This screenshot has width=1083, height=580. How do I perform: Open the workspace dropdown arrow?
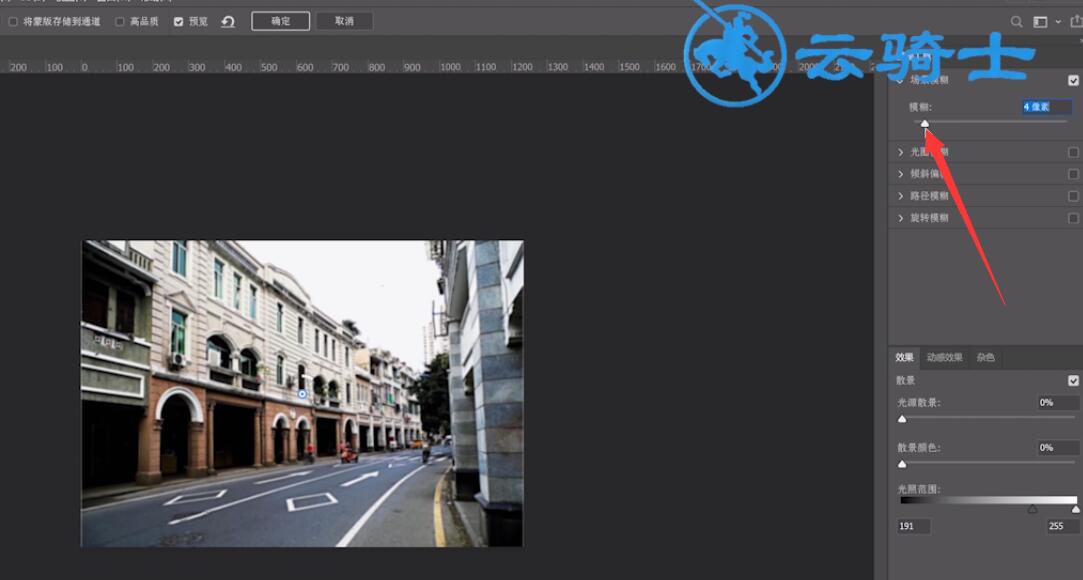tap(1058, 22)
